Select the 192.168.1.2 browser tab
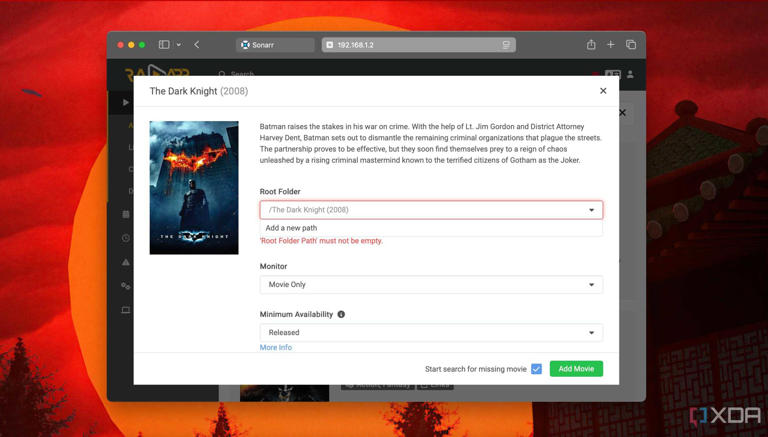 tap(418, 45)
